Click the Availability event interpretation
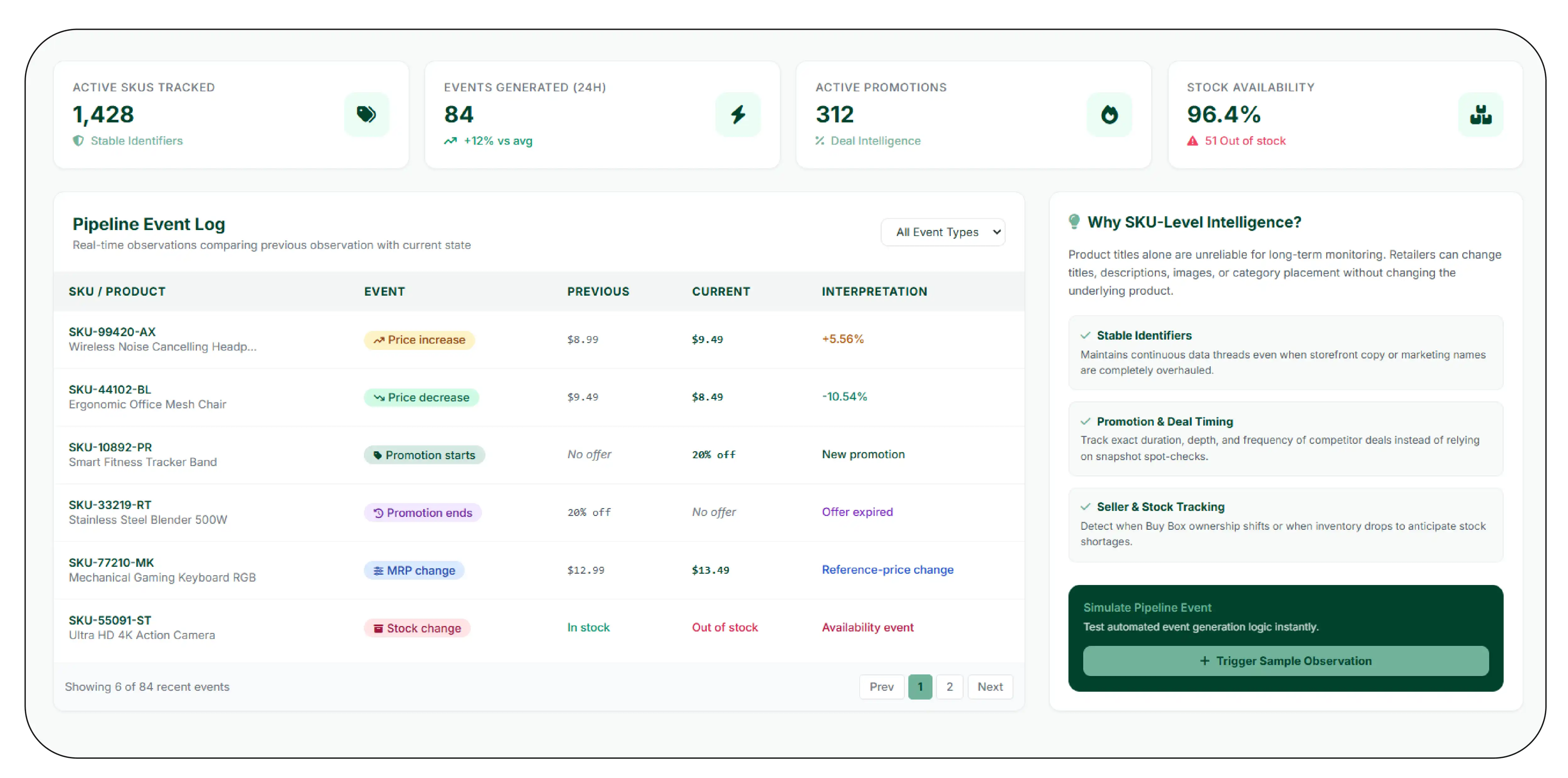 (868, 627)
